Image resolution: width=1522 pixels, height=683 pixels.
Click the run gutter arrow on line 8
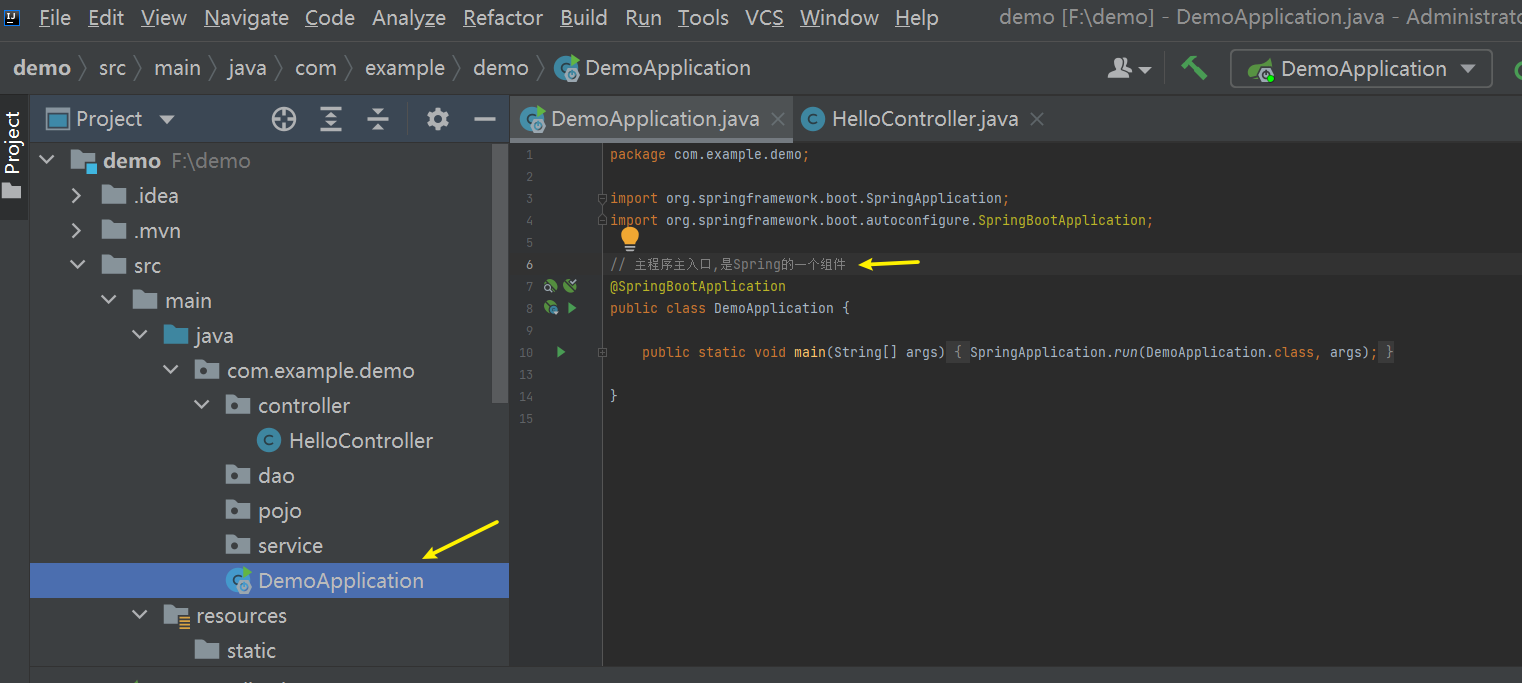(x=572, y=309)
